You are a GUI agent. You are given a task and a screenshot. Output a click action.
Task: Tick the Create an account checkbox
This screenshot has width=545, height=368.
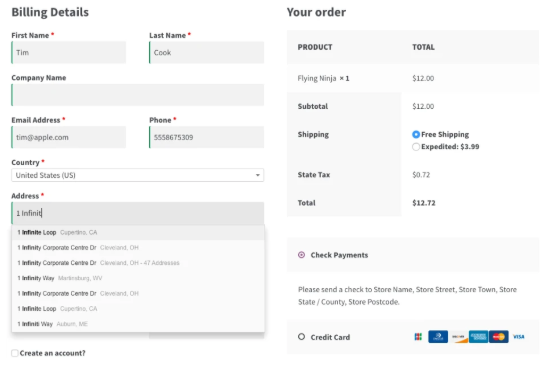[15, 353]
